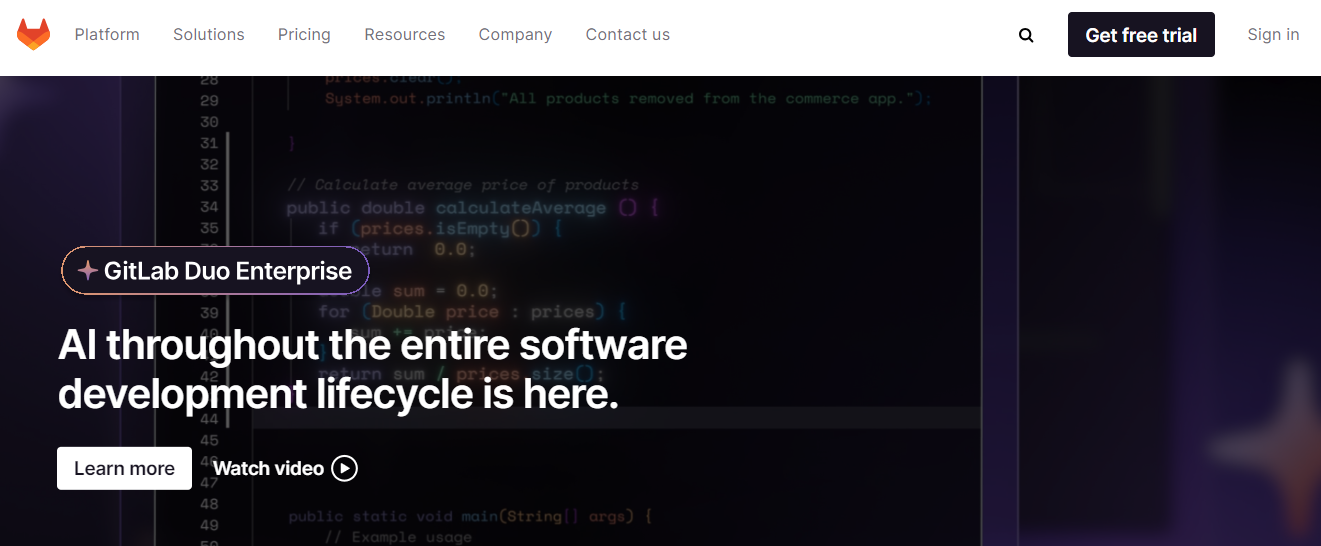Open the Contact us page

pyautogui.click(x=628, y=34)
